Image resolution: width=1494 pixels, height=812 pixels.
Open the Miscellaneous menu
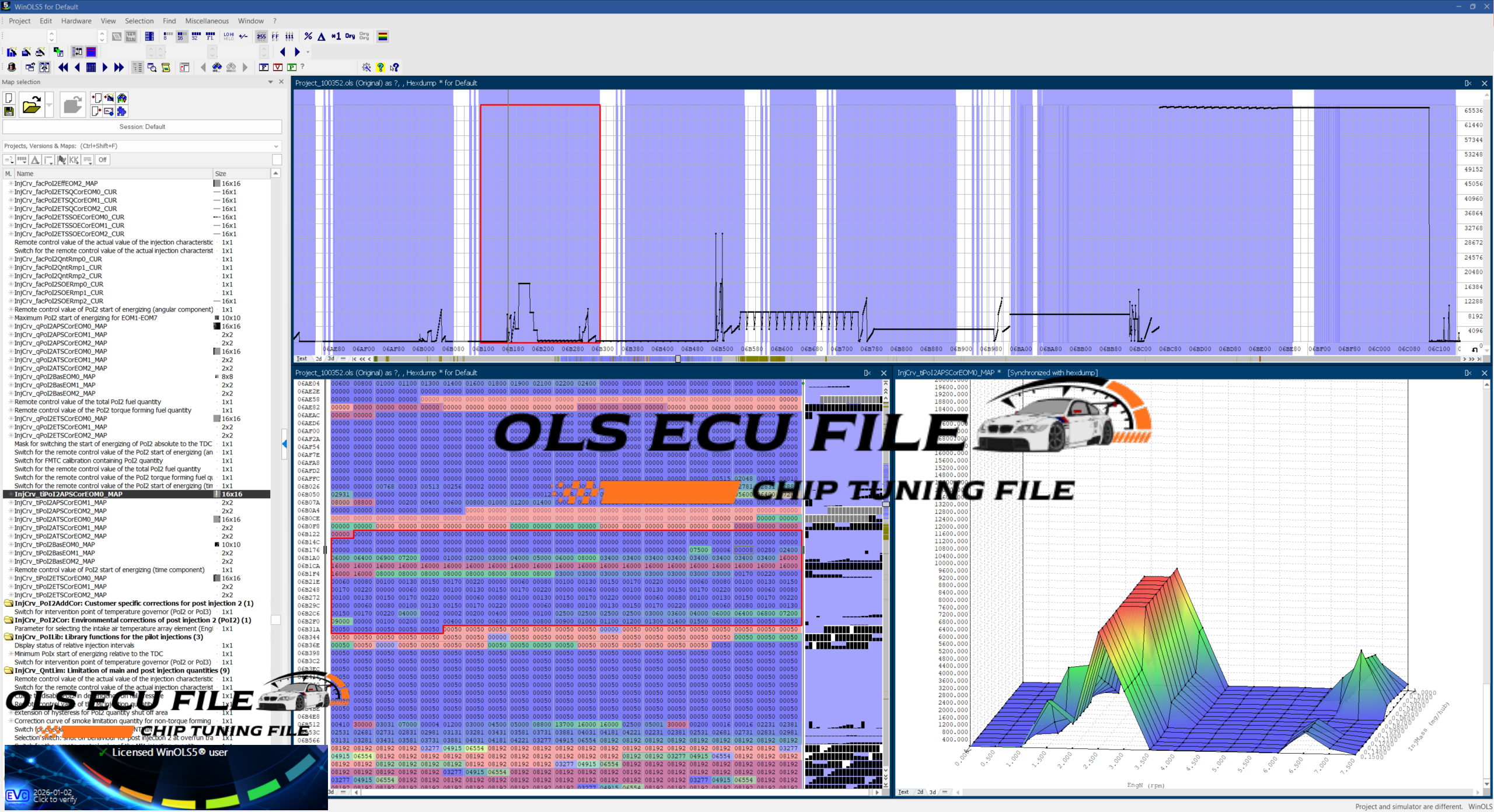pos(207,21)
